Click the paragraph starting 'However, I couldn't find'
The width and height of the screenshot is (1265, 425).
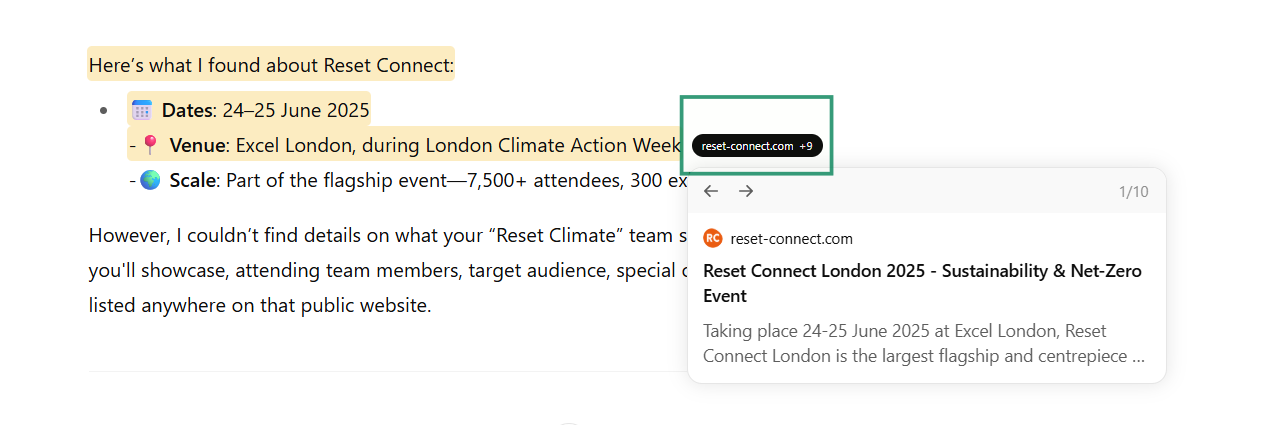point(388,270)
